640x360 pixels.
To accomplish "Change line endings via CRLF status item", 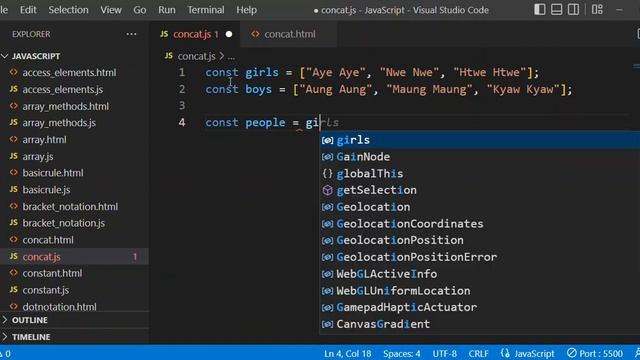I will 478,353.
